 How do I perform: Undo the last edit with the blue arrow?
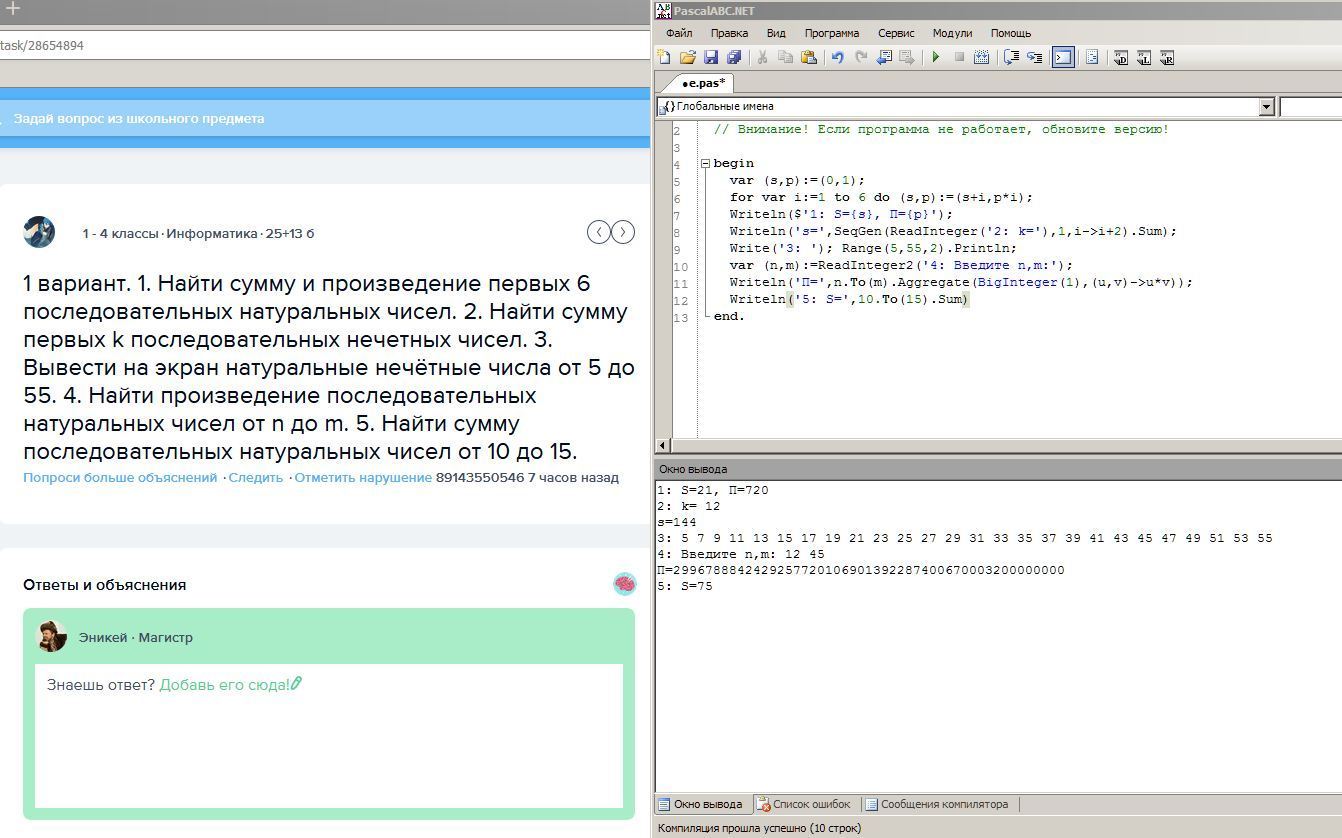pos(838,58)
